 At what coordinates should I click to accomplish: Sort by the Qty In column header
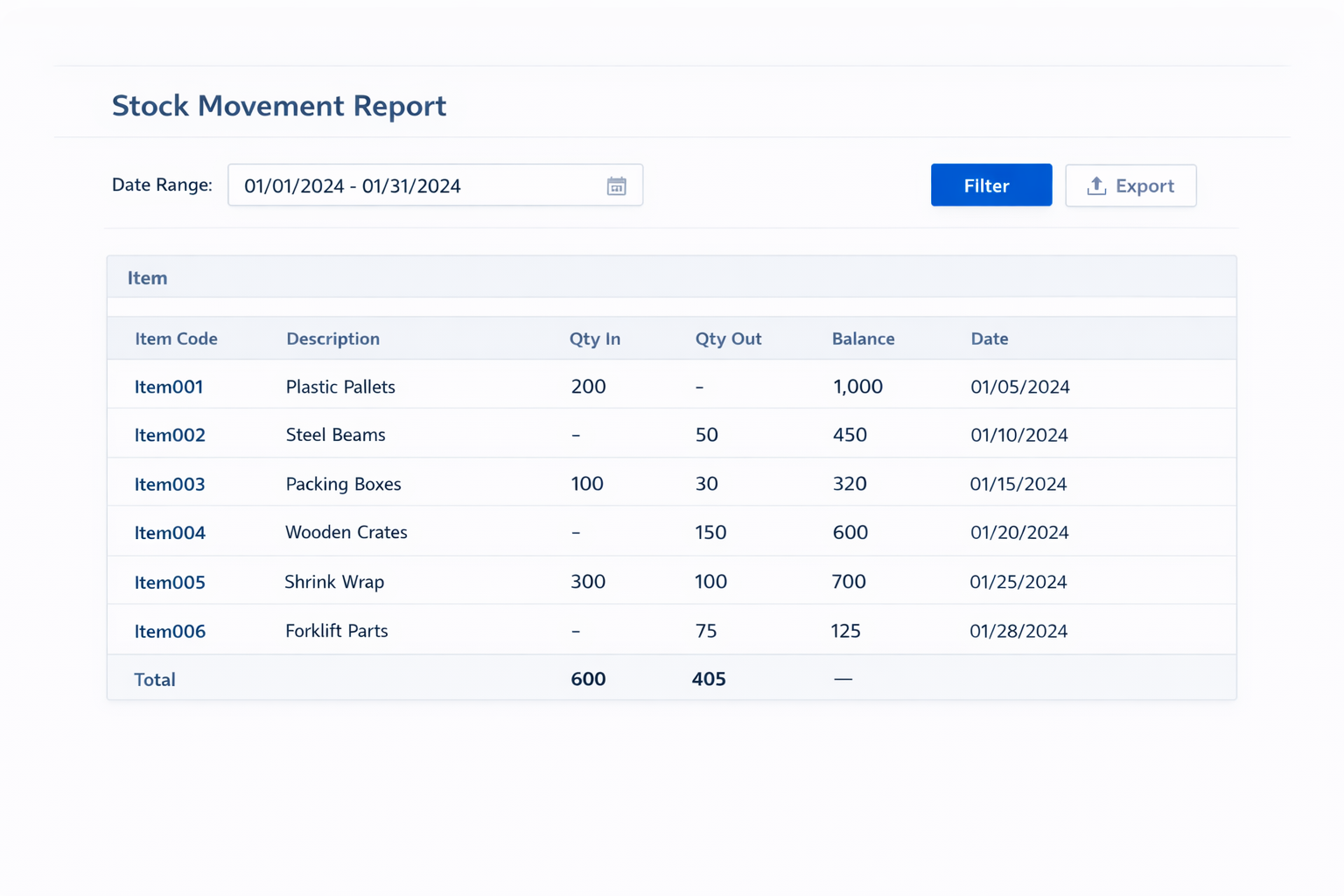(595, 339)
